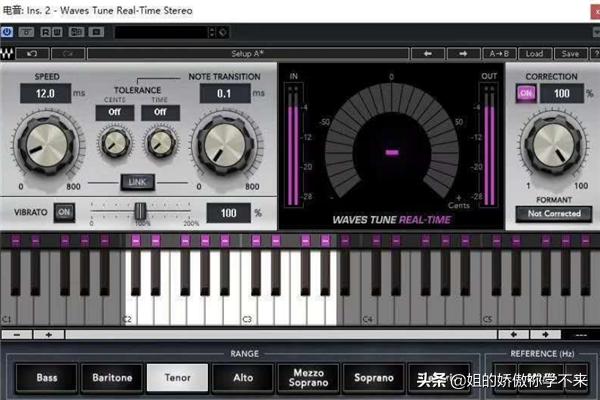Go to next preset with right arrow

point(462,53)
